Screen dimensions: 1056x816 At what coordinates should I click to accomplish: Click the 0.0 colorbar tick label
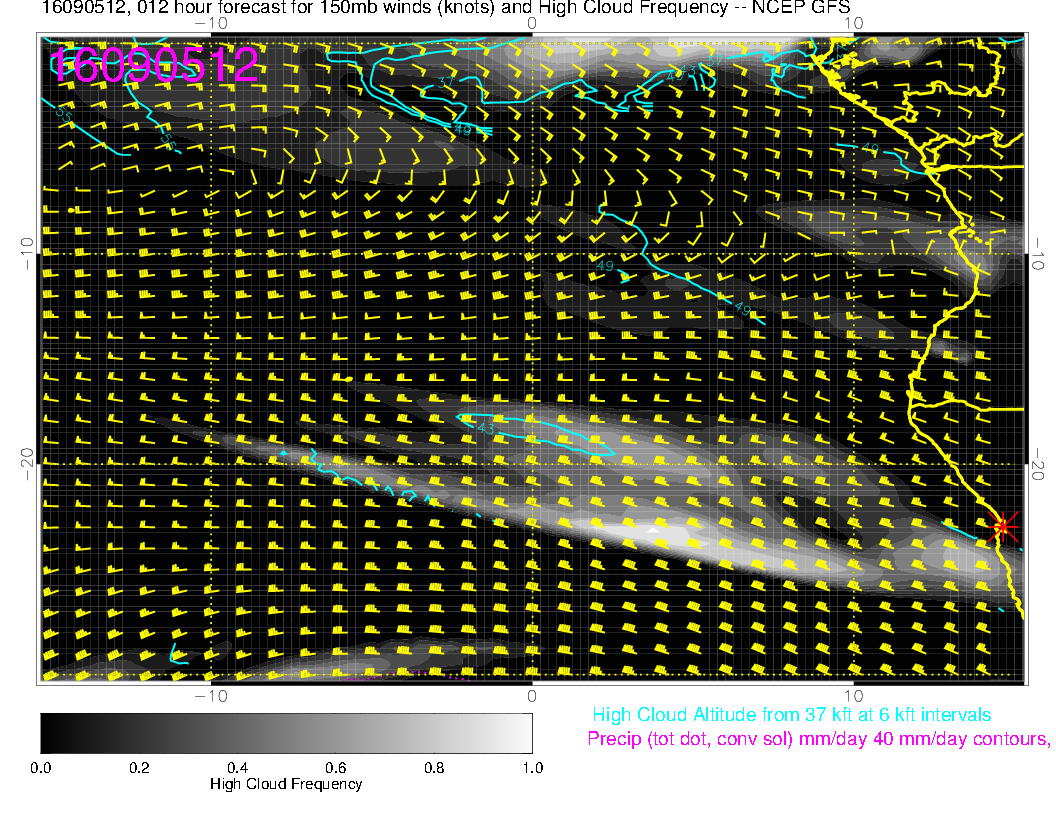tap(40, 768)
